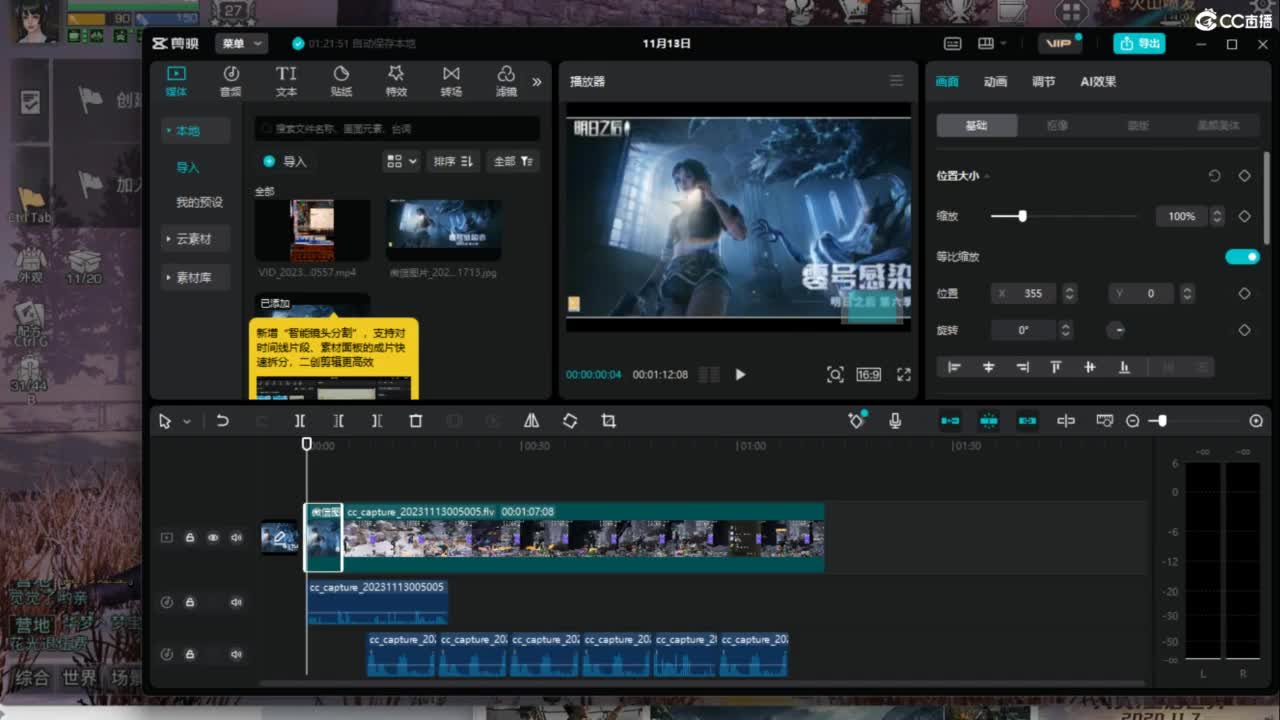This screenshot has width=1280, height=720.
Task: Add keyframe for 旋转 rotation
Action: (1245, 330)
